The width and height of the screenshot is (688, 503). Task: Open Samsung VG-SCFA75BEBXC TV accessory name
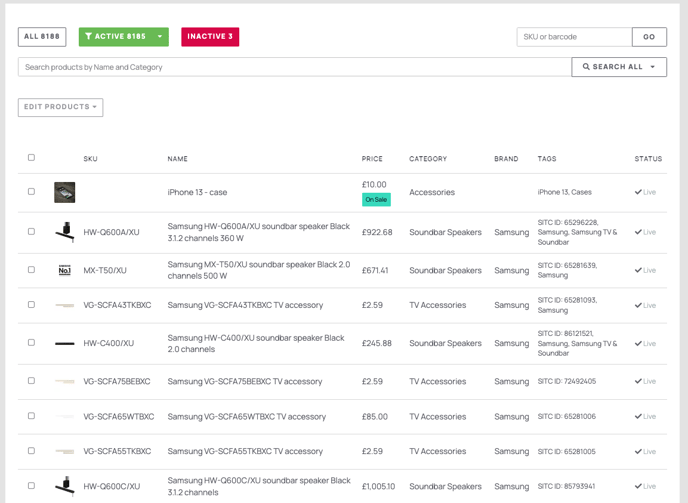click(244, 381)
